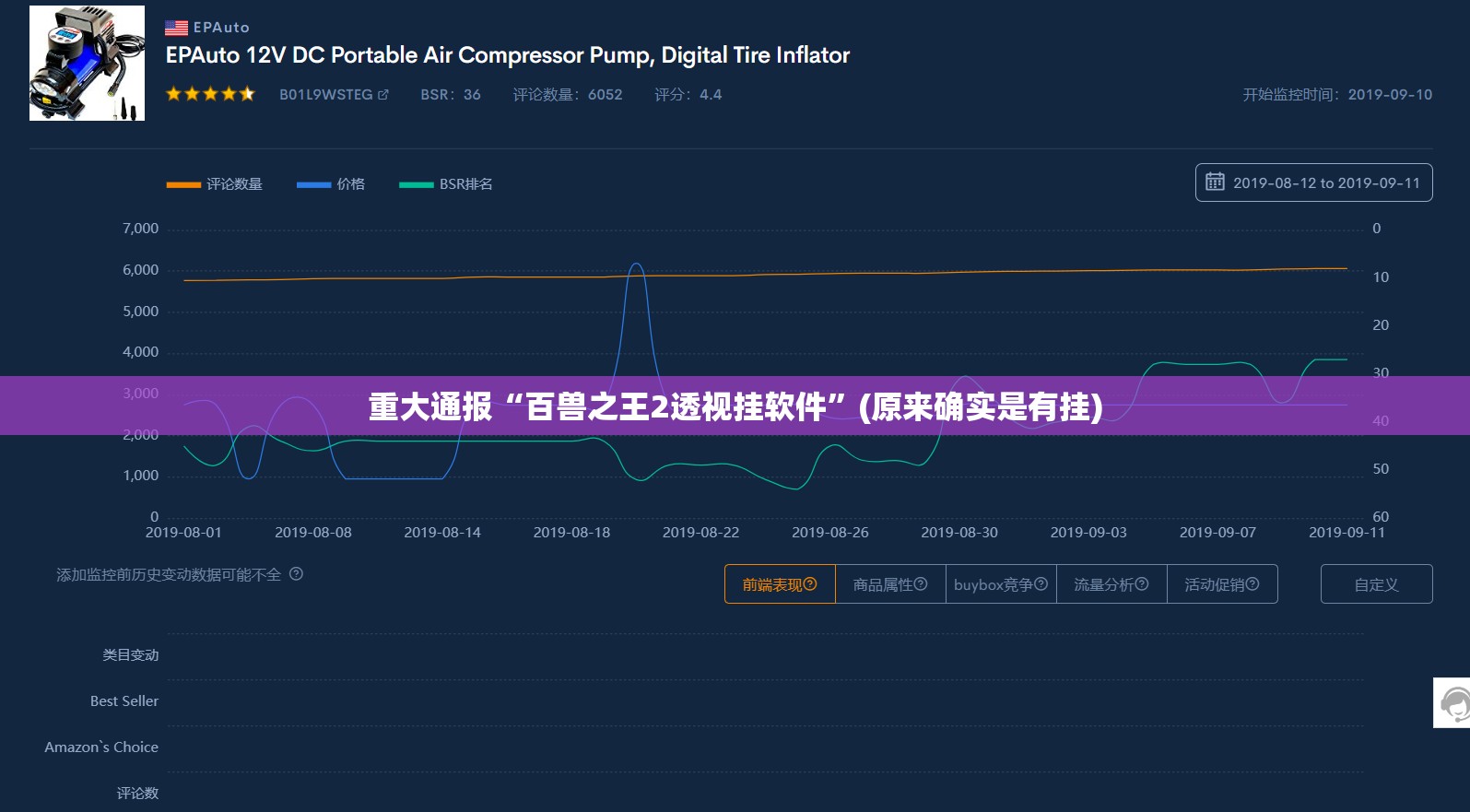Toggle the 价格 legend series

tap(331, 184)
